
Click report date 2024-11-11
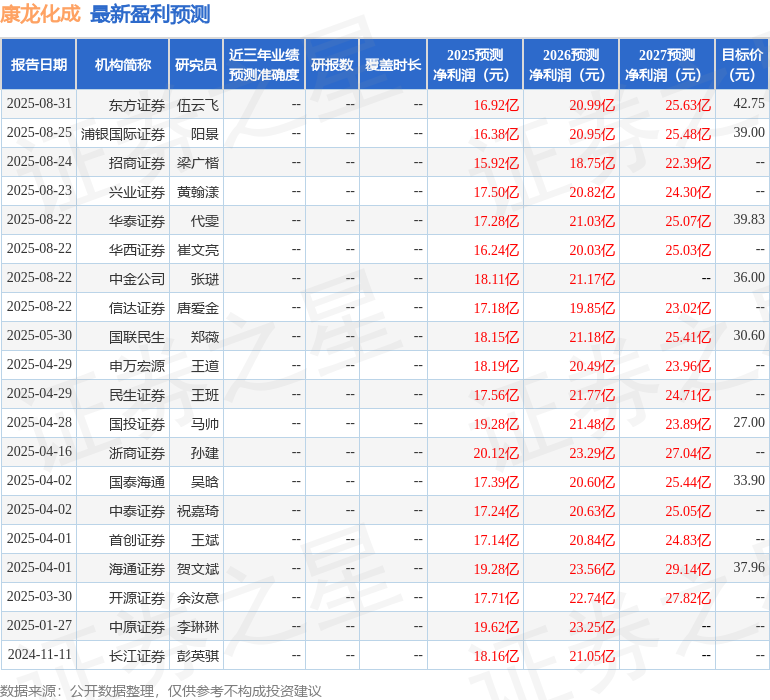point(39,654)
